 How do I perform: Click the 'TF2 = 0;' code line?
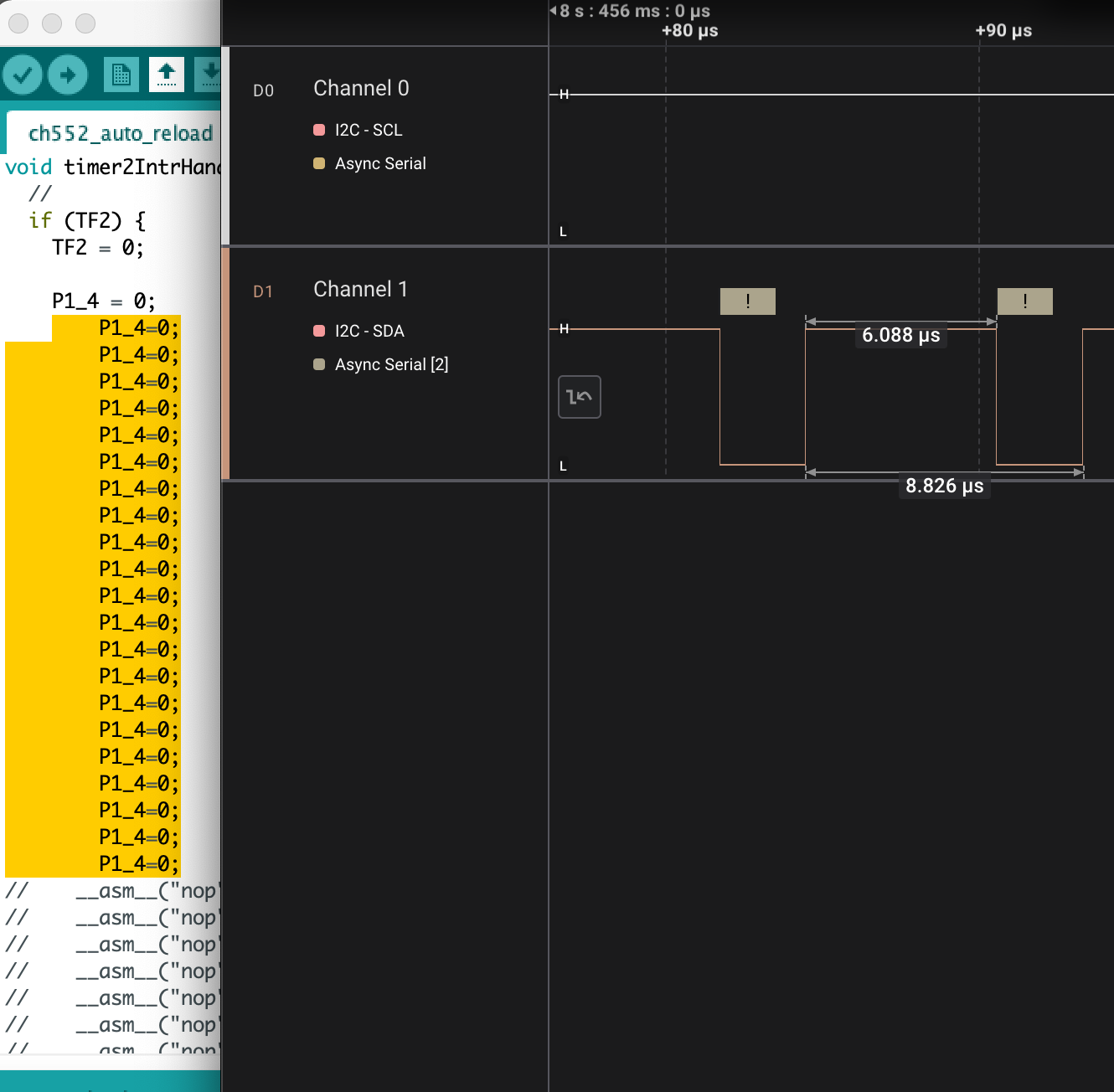[98, 247]
